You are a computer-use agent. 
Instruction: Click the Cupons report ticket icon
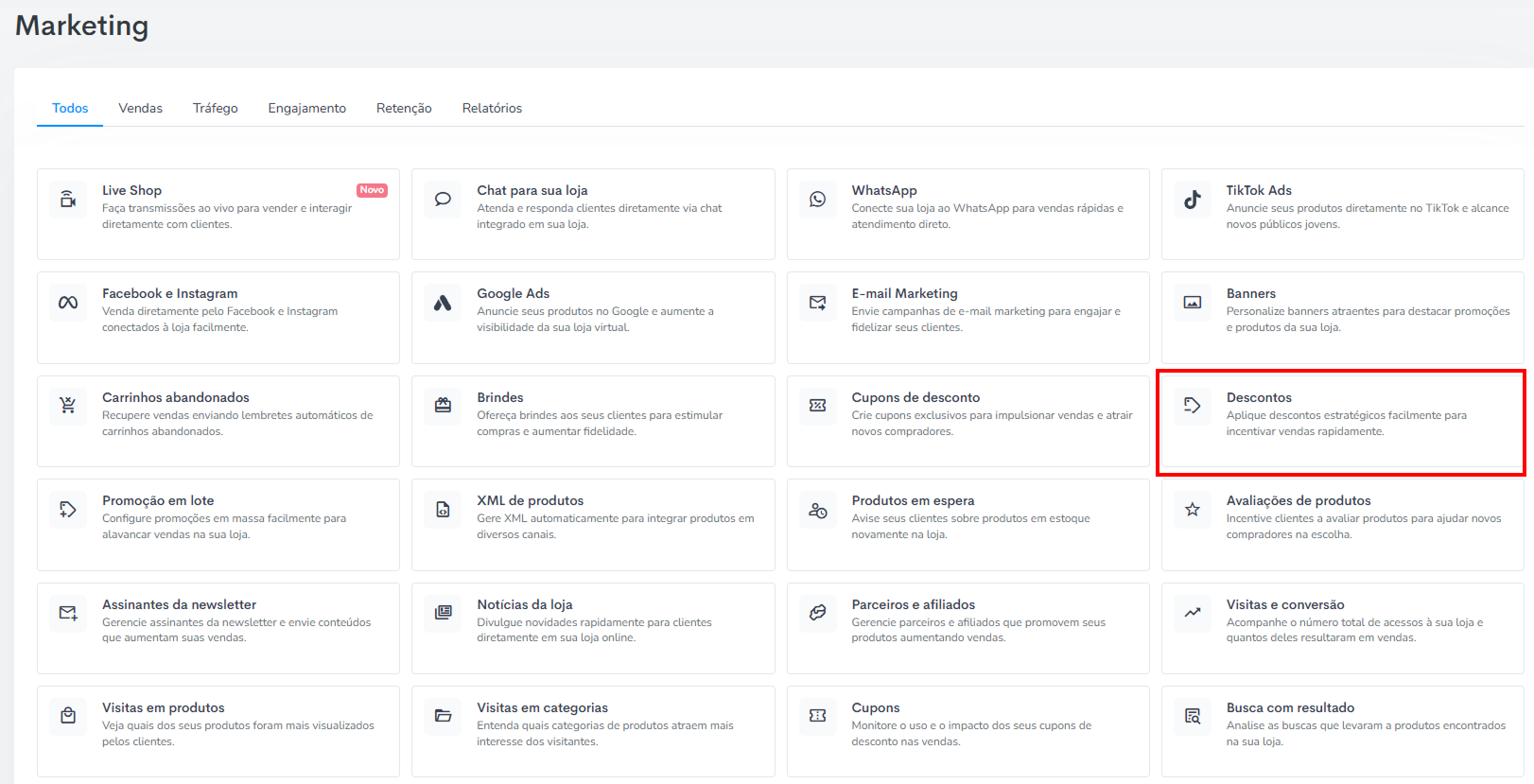pyautogui.click(x=818, y=716)
